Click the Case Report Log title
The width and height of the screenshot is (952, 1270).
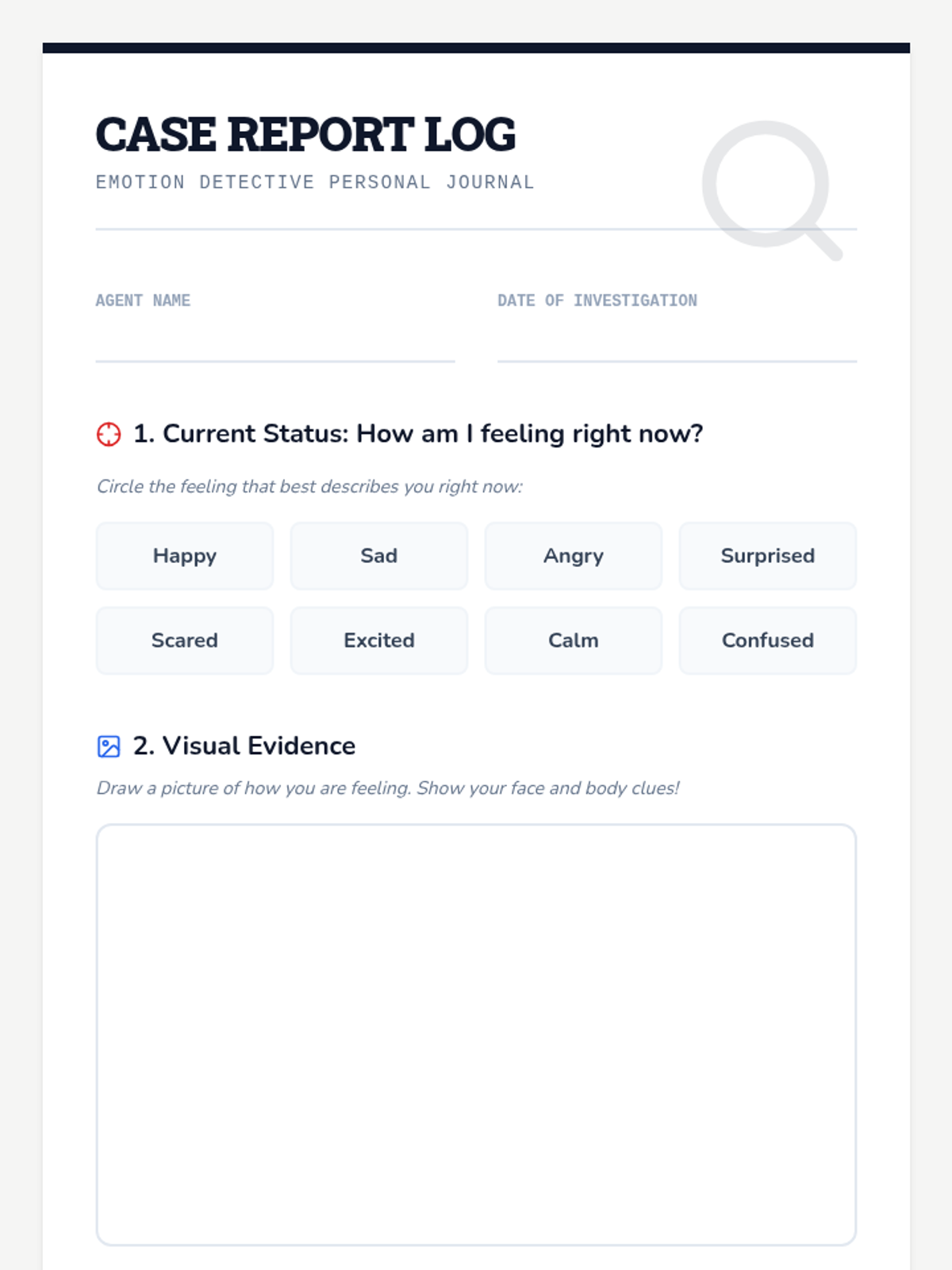pyautogui.click(x=305, y=134)
